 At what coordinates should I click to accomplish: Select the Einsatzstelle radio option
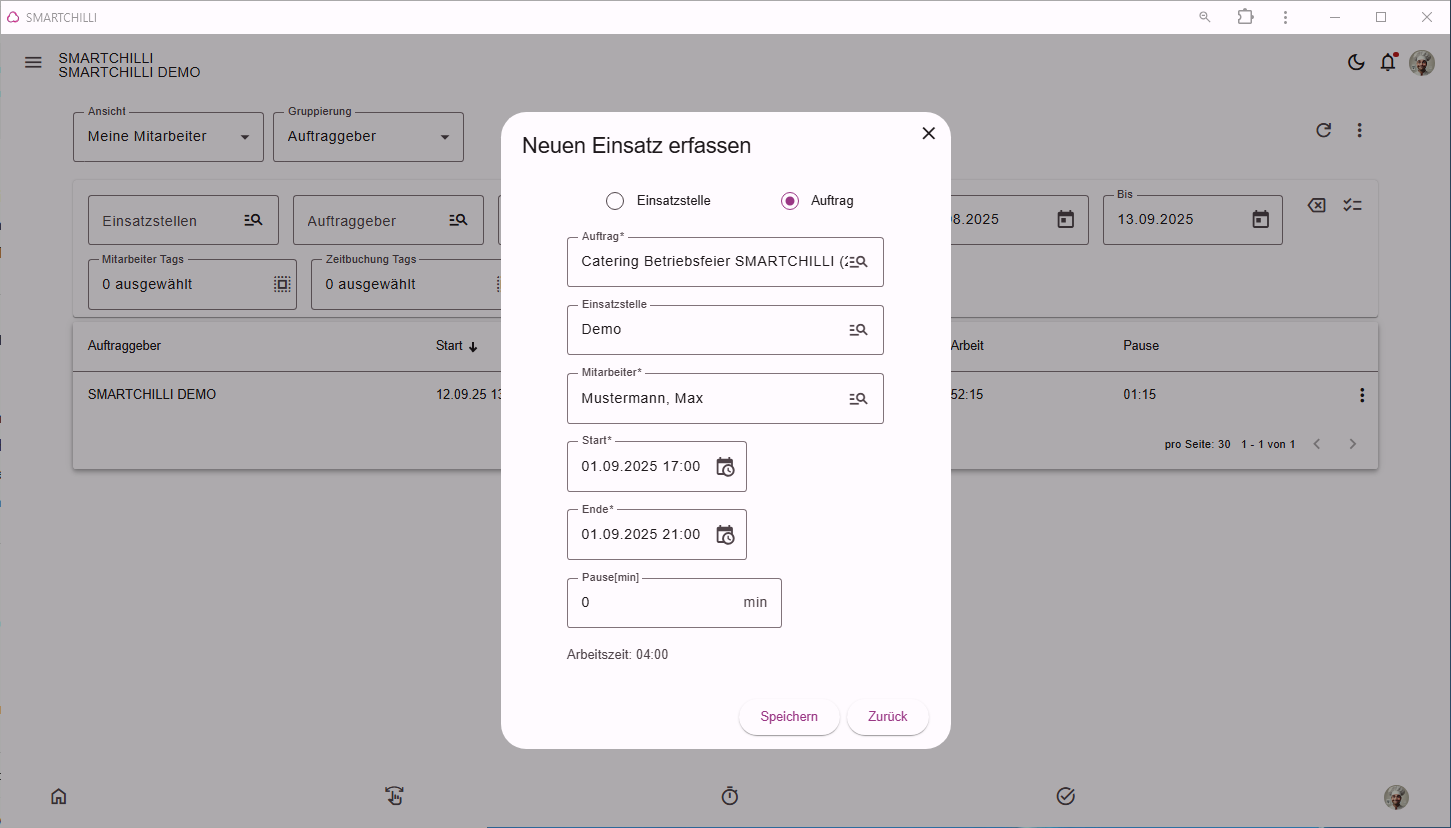(x=615, y=200)
